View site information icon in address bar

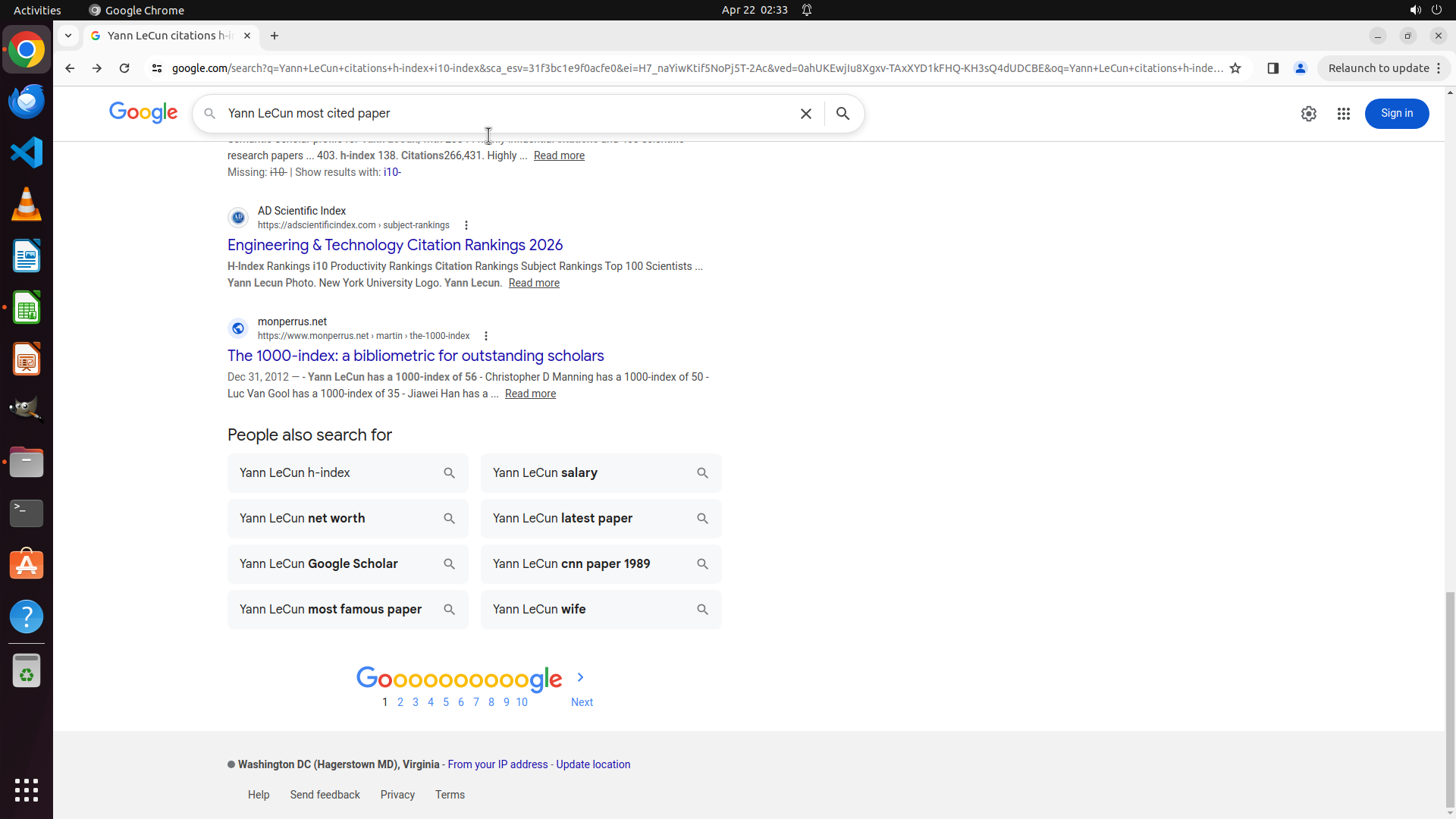point(157,68)
